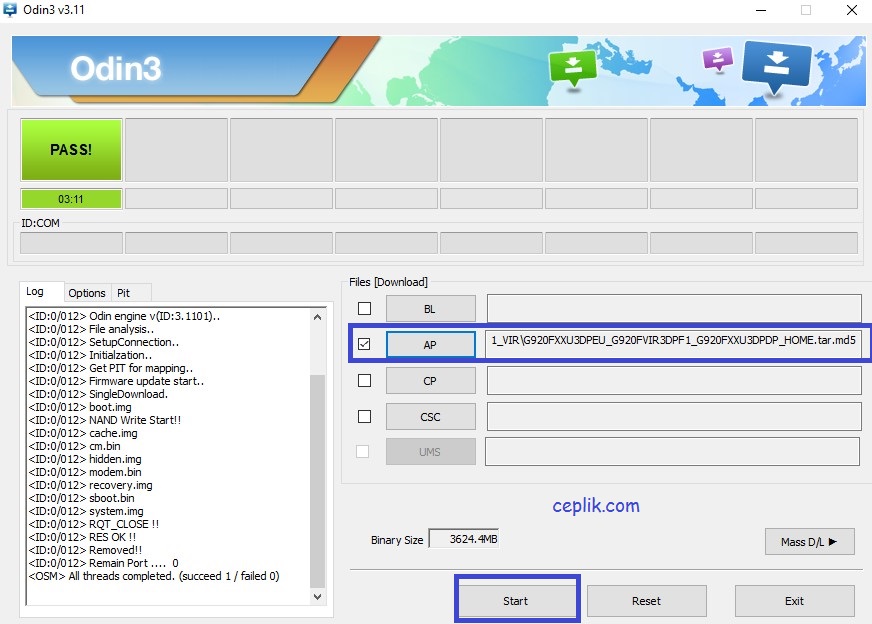Minimize the Odin3 window

point(761,10)
